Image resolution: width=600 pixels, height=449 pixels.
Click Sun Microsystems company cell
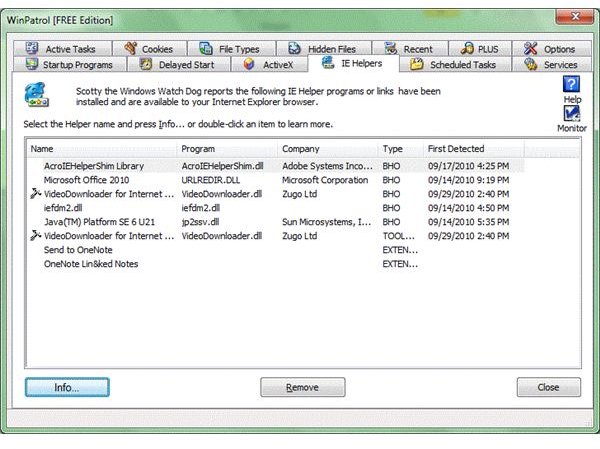coord(326,222)
